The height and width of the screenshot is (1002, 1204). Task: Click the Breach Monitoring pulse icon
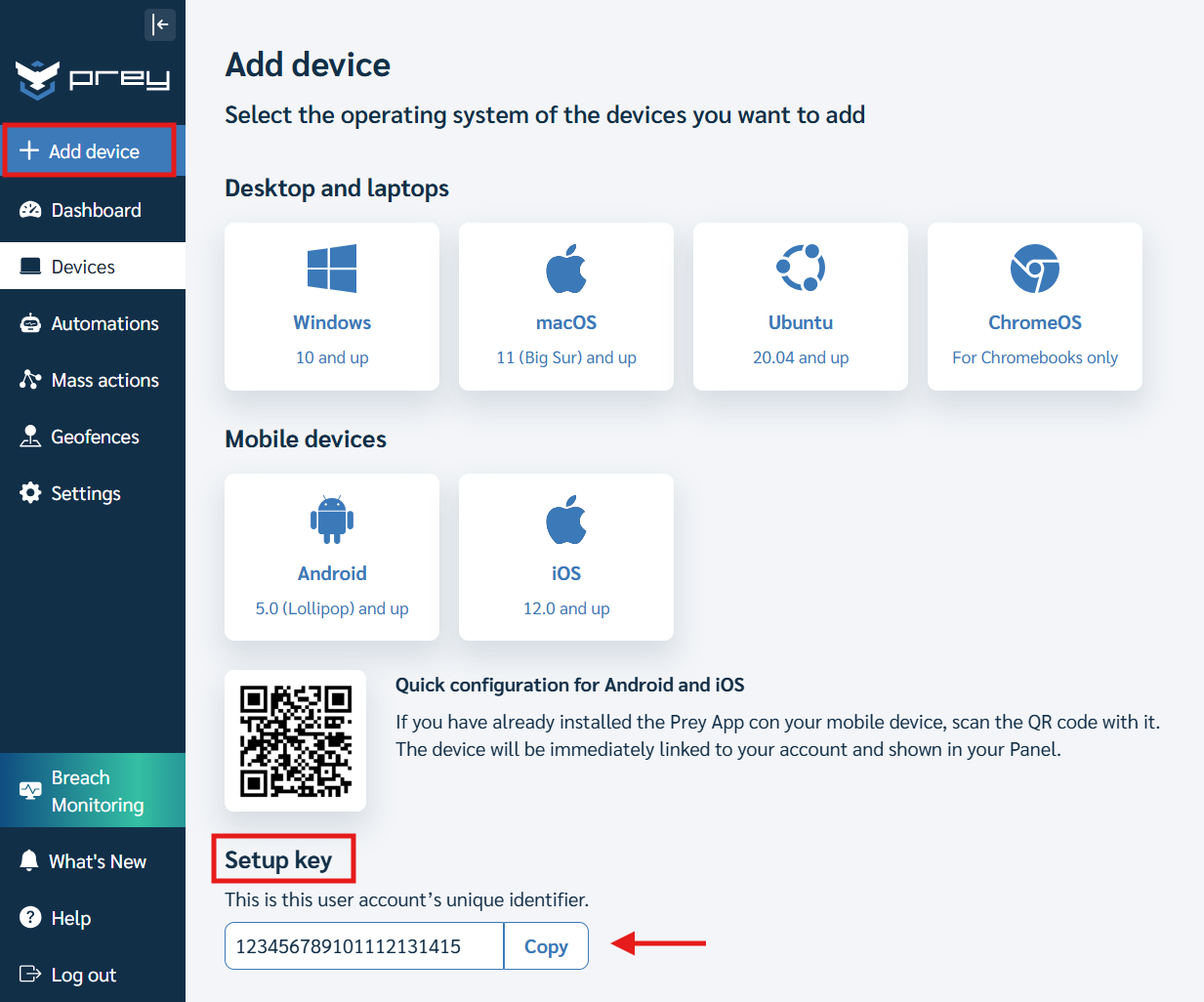30,791
